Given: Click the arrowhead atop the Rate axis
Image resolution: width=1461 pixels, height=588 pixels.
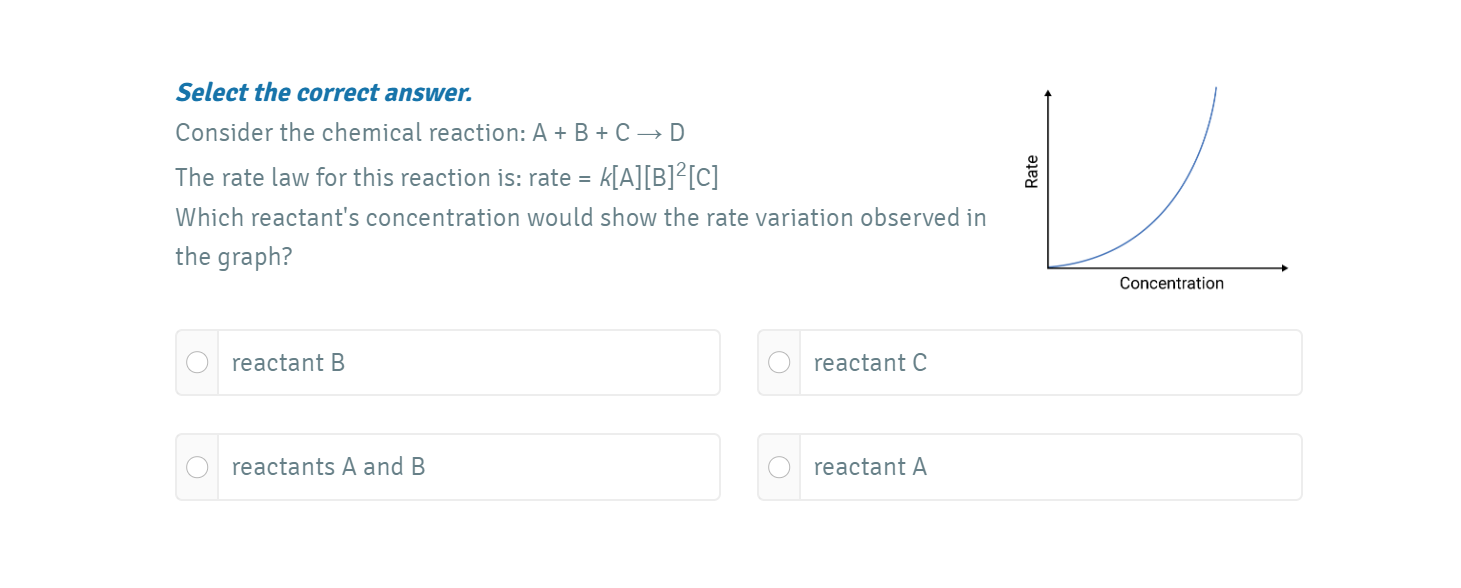Looking at the screenshot, I should tap(1048, 93).
